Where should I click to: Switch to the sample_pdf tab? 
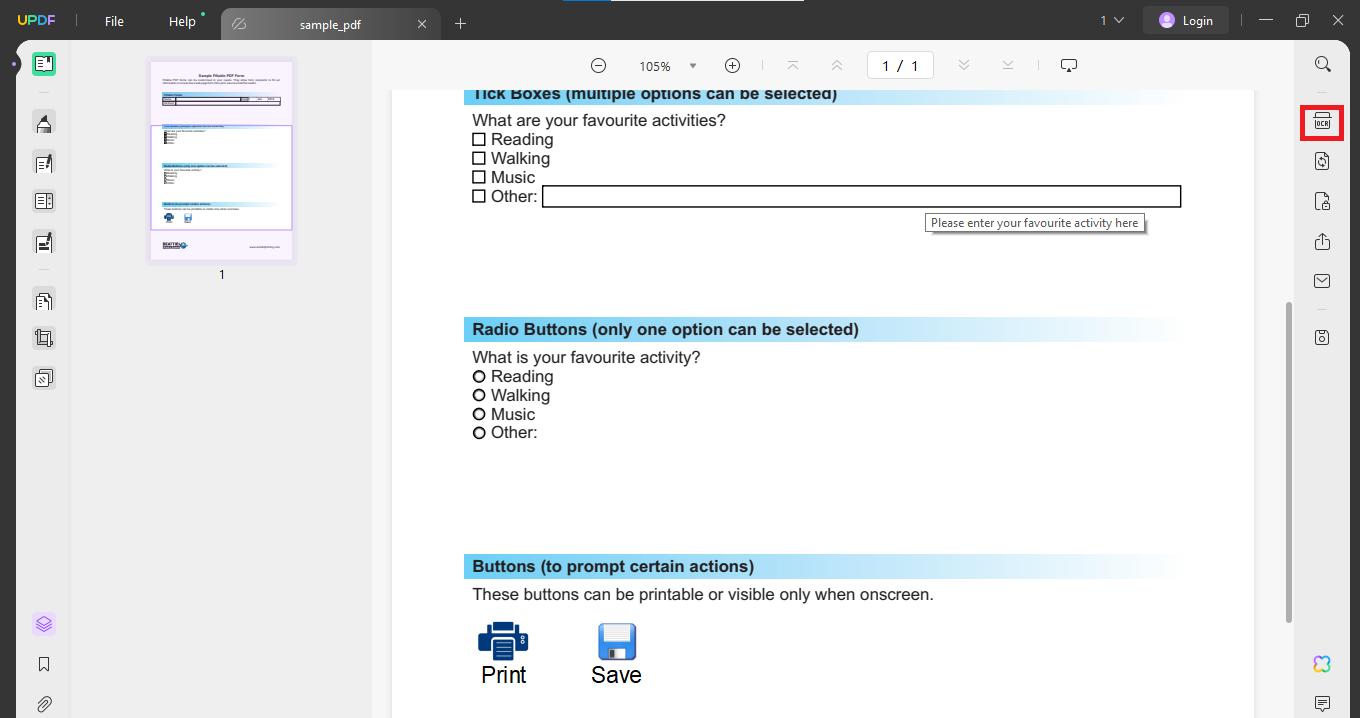tap(330, 23)
